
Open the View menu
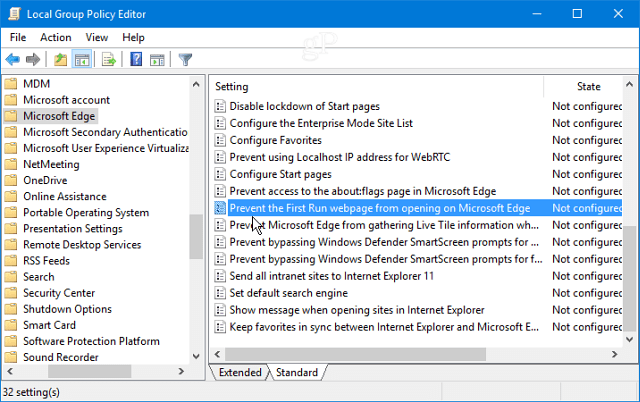pos(97,38)
